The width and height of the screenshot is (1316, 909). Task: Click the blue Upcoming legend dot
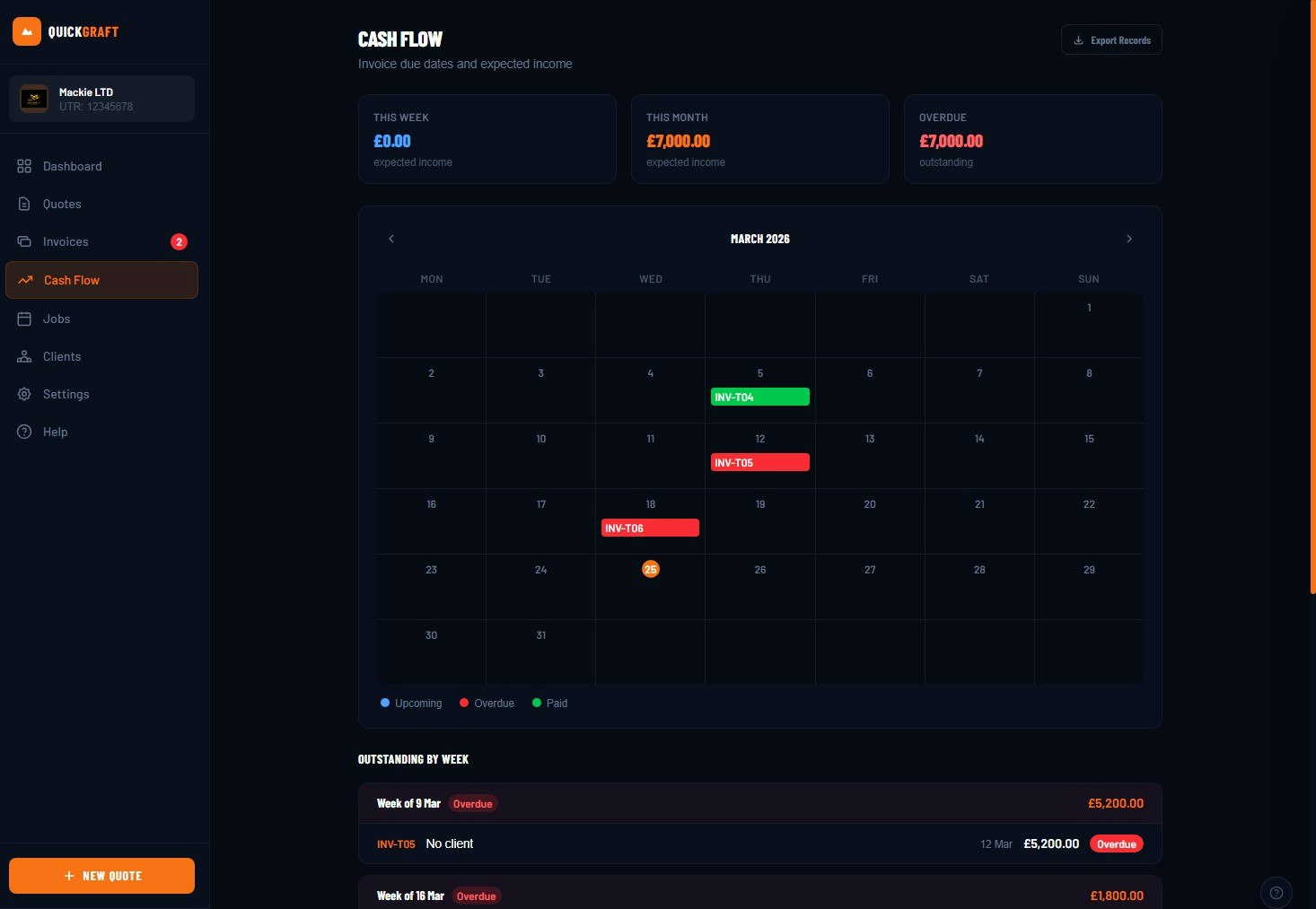coord(385,703)
